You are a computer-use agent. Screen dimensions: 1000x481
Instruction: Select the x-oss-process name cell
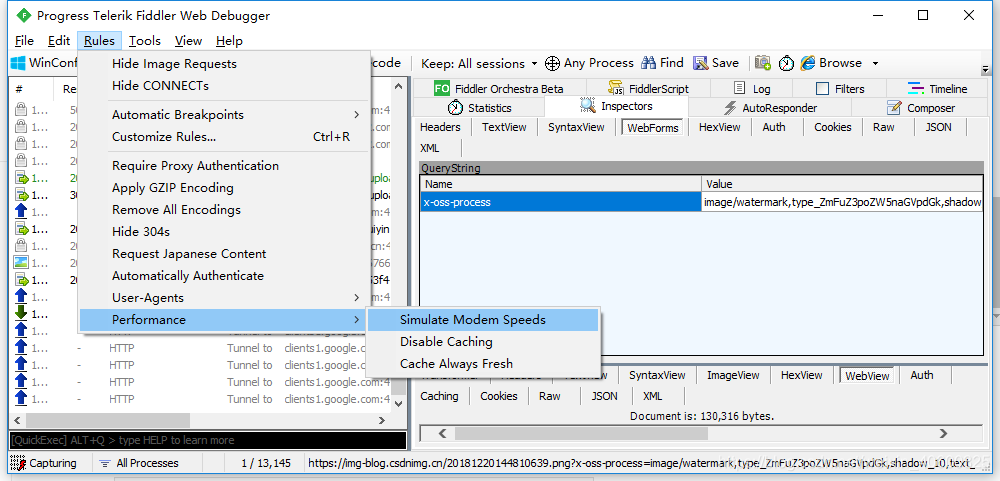tap(561, 202)
